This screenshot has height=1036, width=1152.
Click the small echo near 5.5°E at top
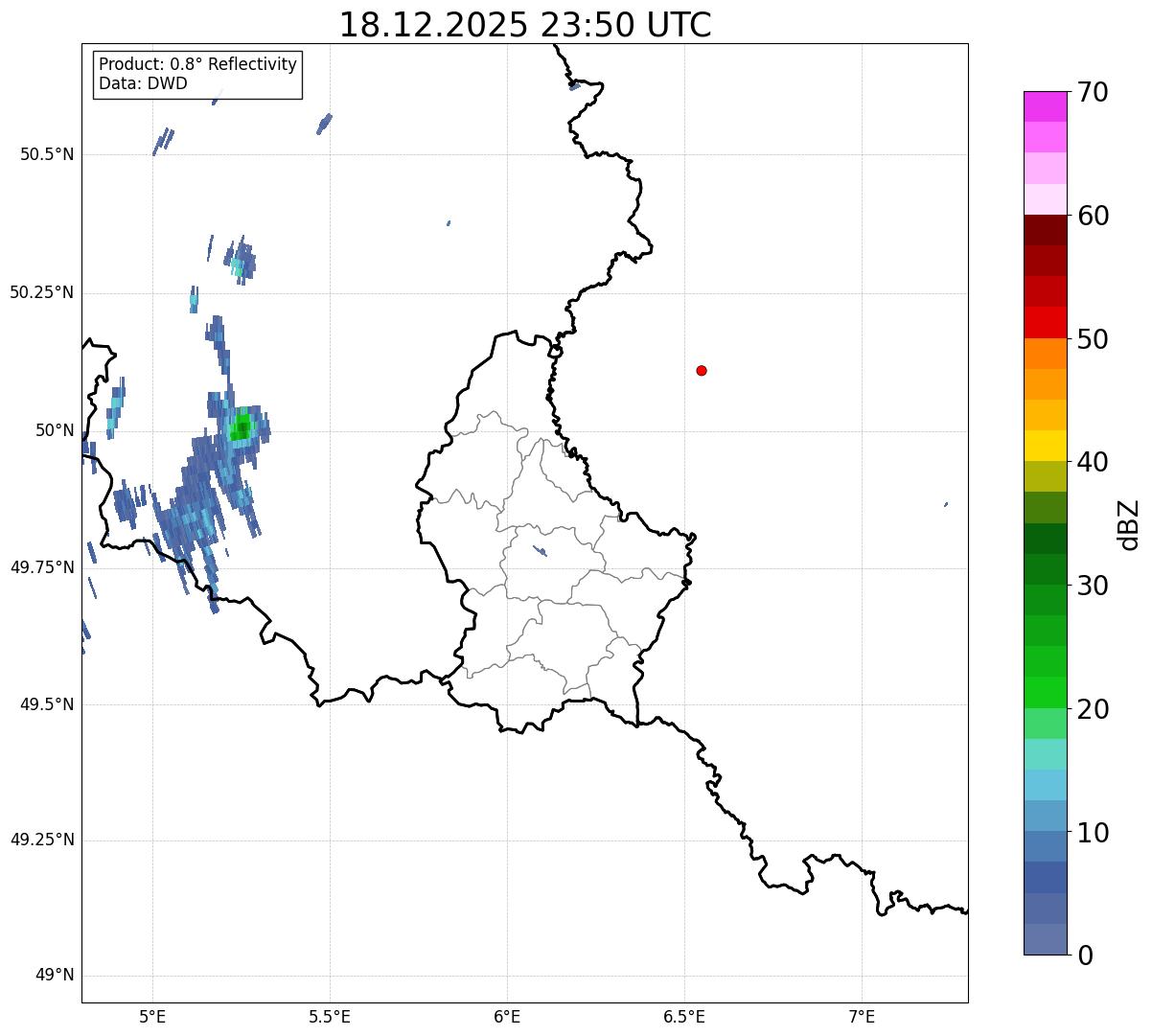pyautogui.click(x=325, y=124)
